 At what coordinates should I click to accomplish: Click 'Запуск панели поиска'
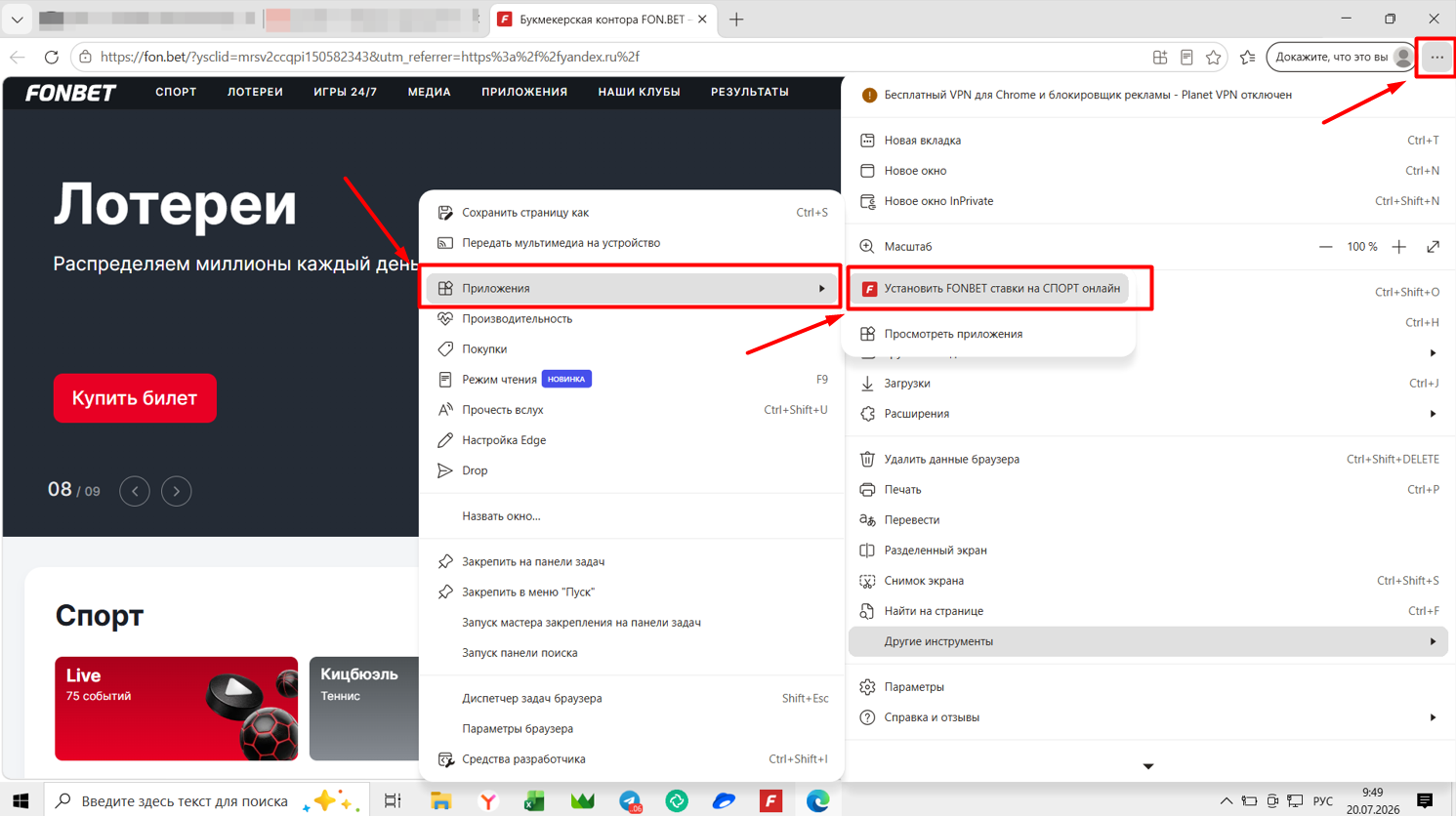tap(632, 653)
